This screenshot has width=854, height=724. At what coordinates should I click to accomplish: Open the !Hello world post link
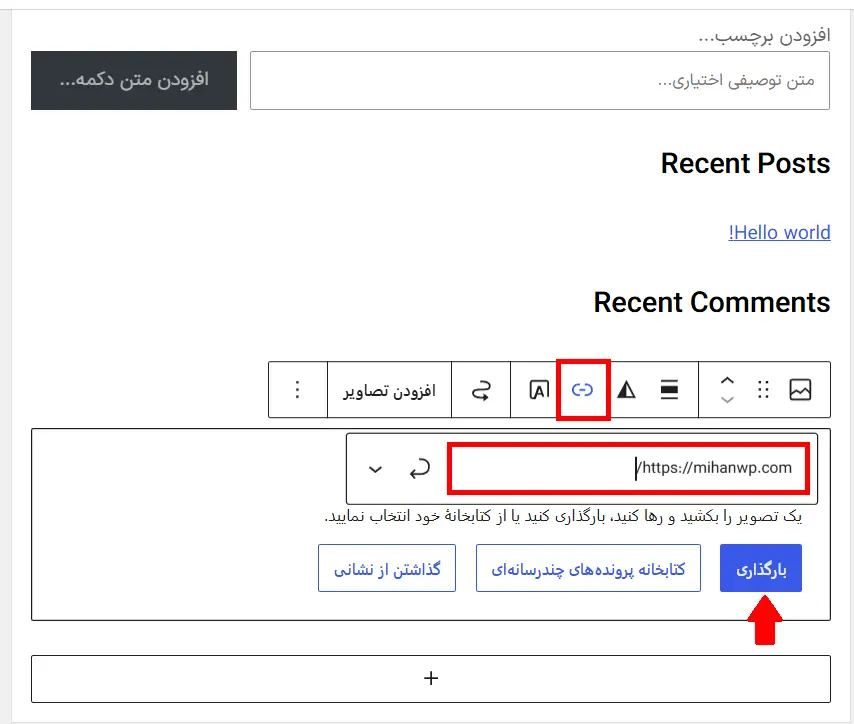(x=779, y=233)
